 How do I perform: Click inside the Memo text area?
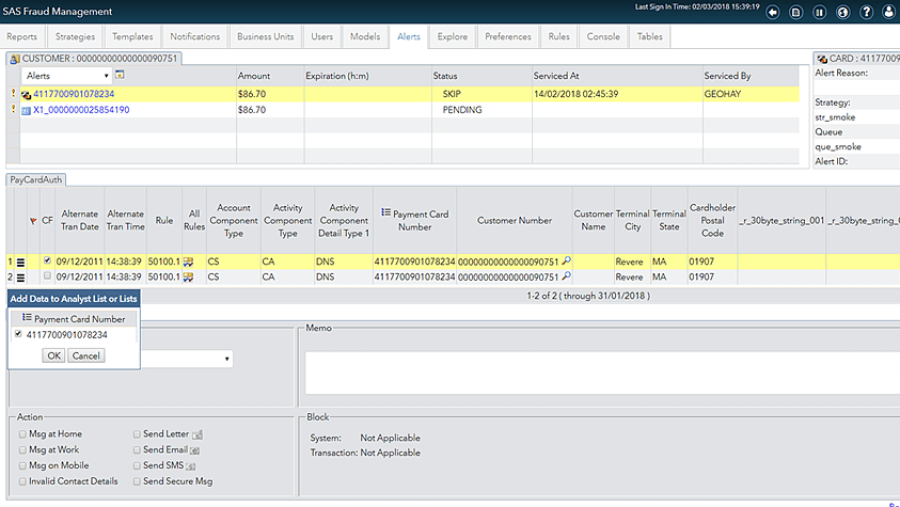coord(603,373)
